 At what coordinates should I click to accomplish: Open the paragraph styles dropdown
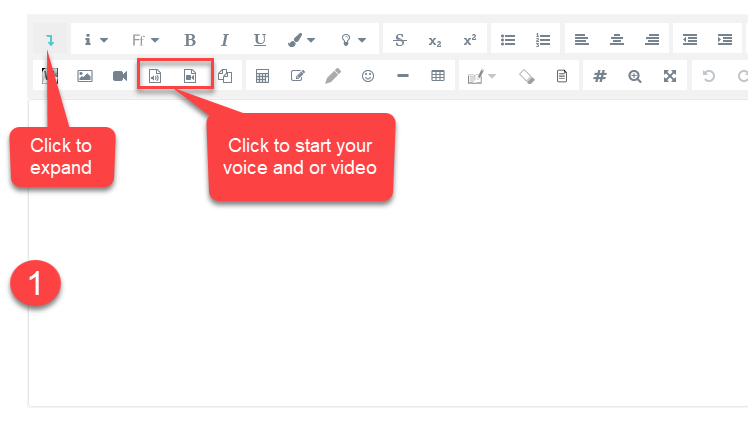[96, 40]
